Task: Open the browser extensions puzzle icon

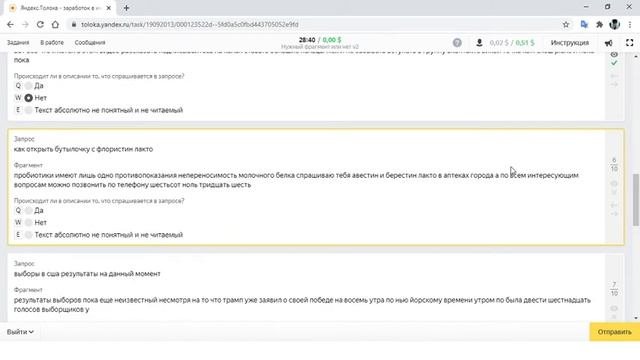Action: [599, 24]
